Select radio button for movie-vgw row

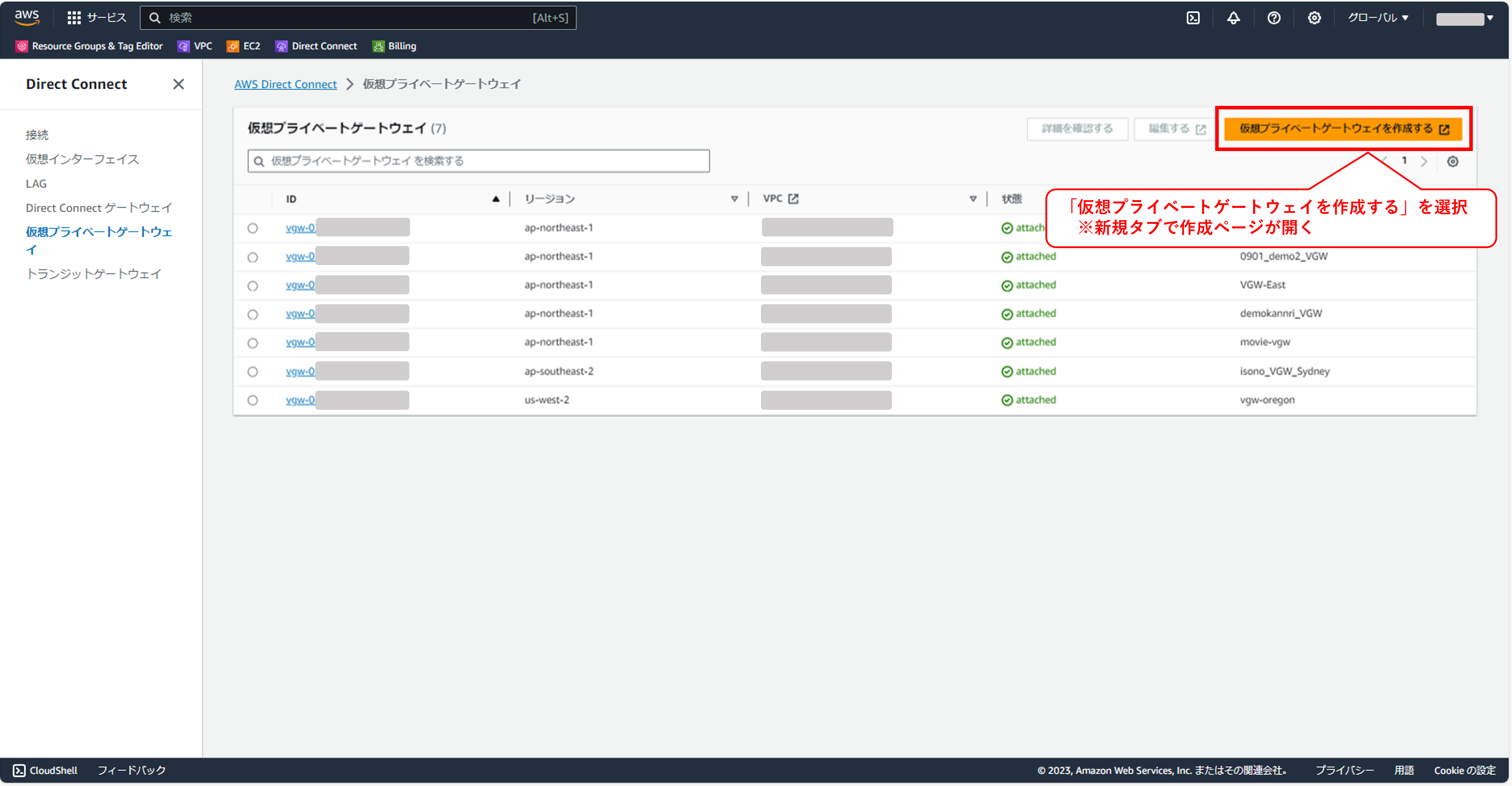(x=252, y=343)
